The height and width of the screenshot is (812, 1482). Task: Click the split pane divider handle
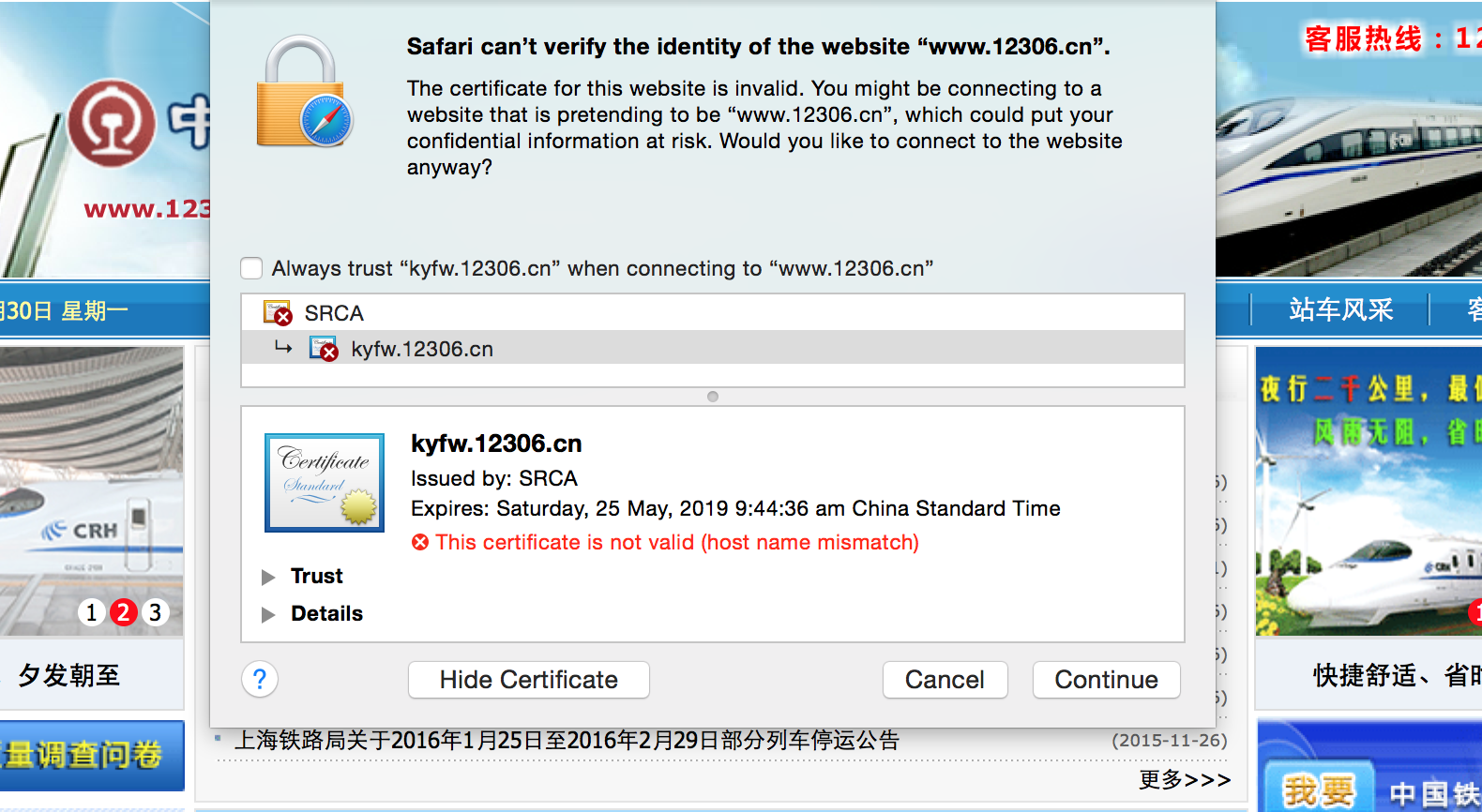[x=713, y=397]
